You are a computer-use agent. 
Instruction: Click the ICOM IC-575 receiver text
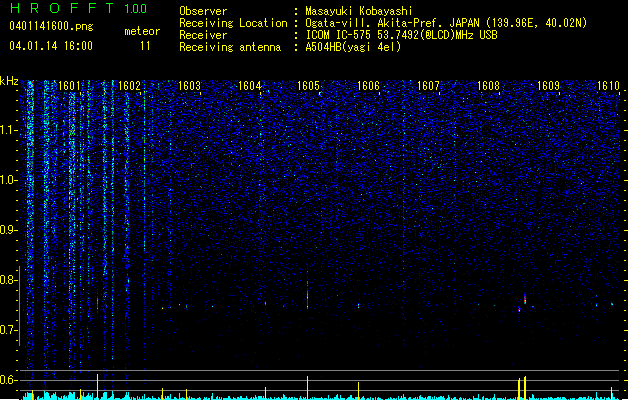401,35
